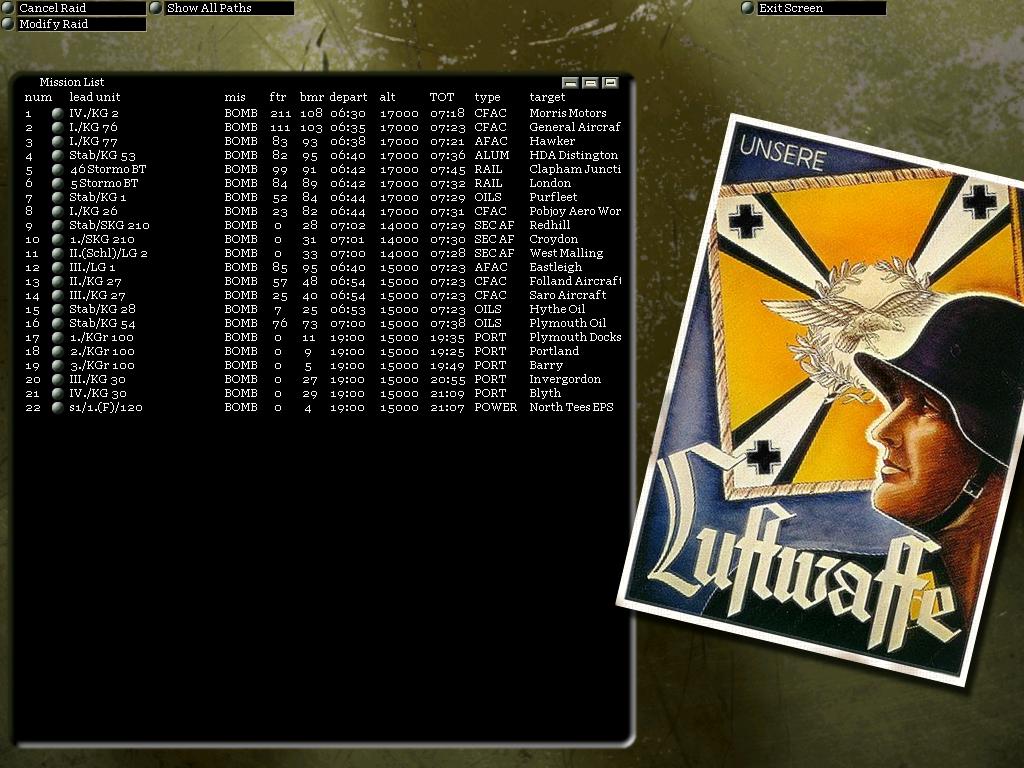Select round marker for I./KG 76 mission
Viewport: 1024px width, 768px height.
57,127
